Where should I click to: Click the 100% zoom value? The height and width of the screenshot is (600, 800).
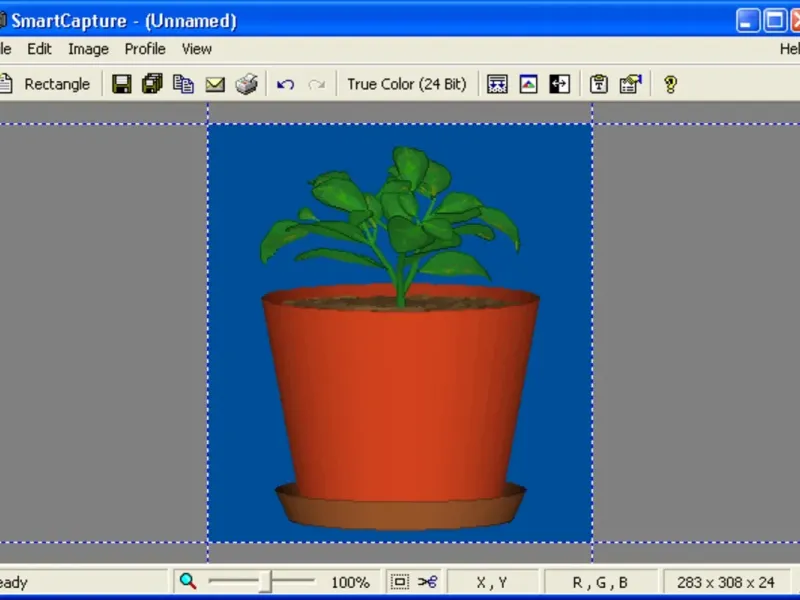click(x=350, y=582)
